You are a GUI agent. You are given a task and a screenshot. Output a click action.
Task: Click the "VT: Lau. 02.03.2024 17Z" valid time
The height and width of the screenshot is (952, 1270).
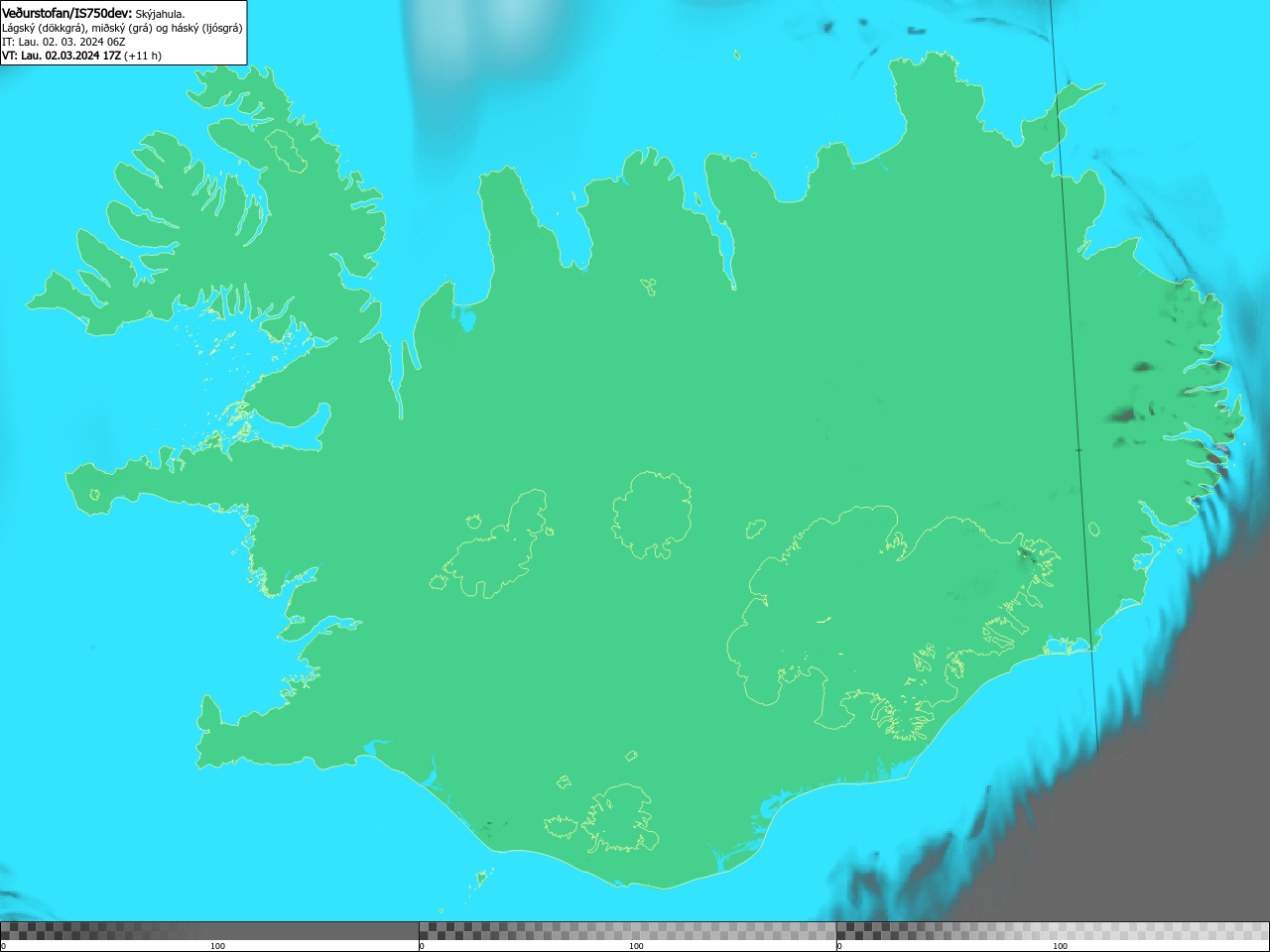pos(62,56)
